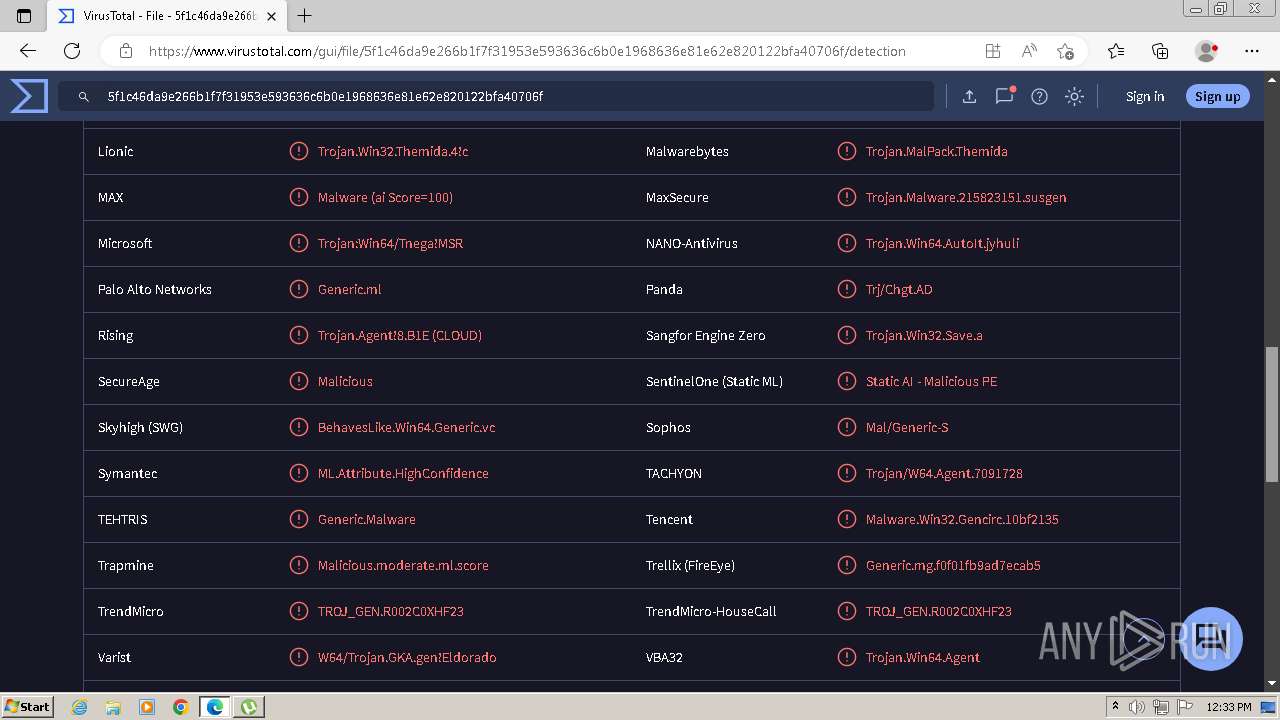Select Trojan.MalPack.Themida detection text
The height and width of the screenshot is (720, 1280).
coord(937,151)
